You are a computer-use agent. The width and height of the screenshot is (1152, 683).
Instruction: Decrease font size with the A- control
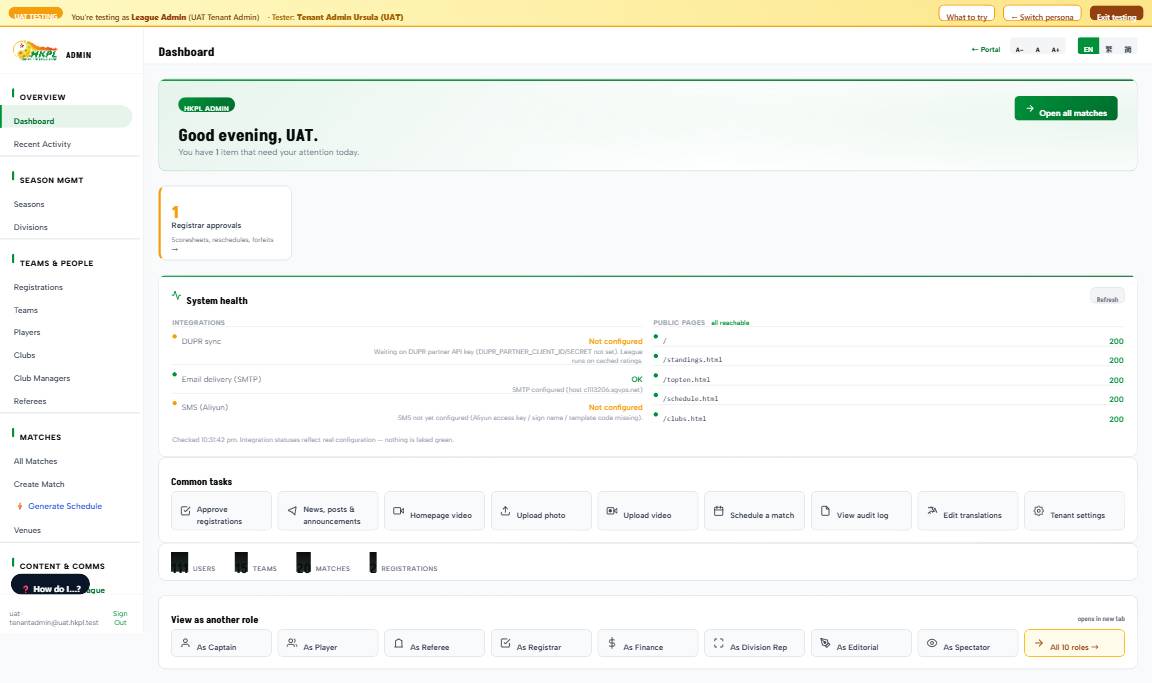pos(1019,49)
